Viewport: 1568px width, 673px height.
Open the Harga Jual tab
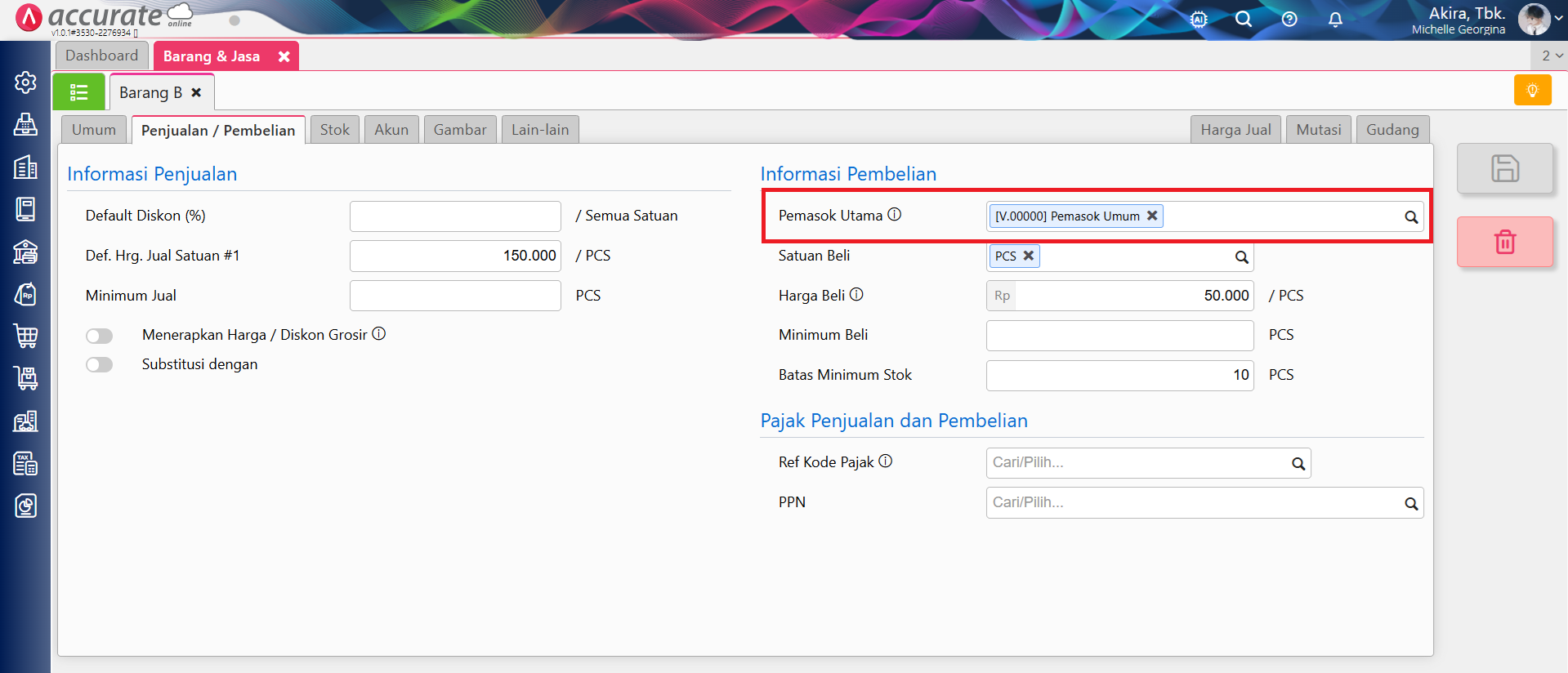tap(1235, 130)
